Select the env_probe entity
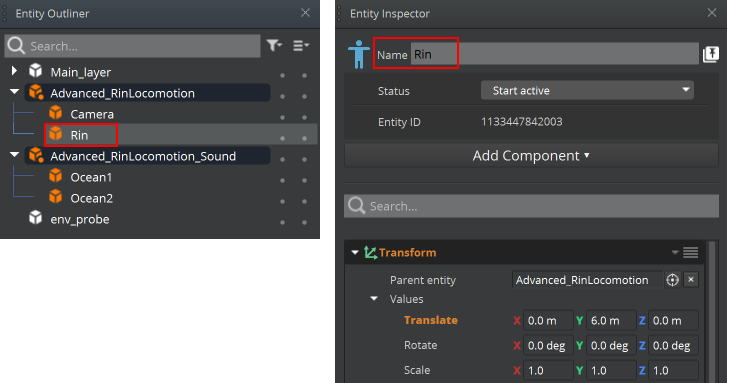 click(x=80, y=219)
